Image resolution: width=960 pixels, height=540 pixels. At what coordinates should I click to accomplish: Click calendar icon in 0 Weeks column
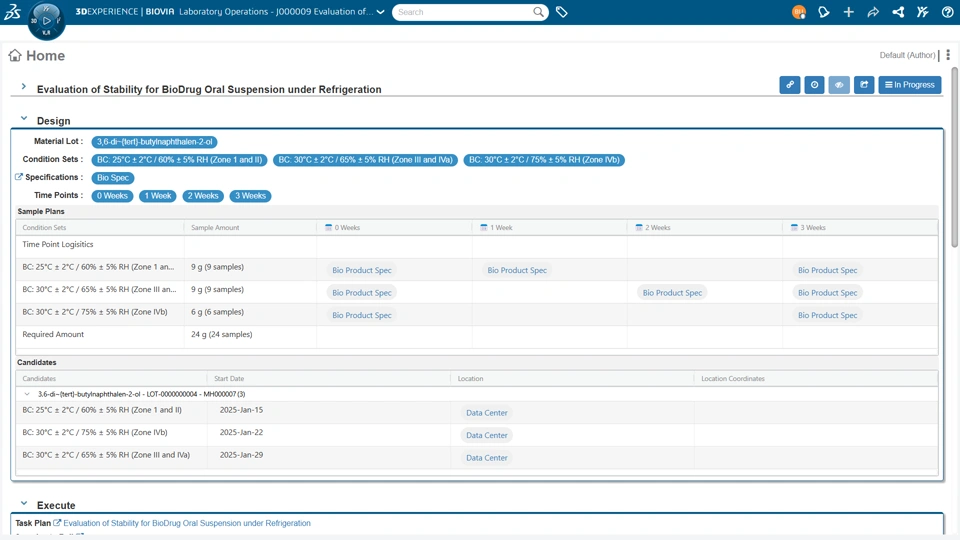point(328,227)
